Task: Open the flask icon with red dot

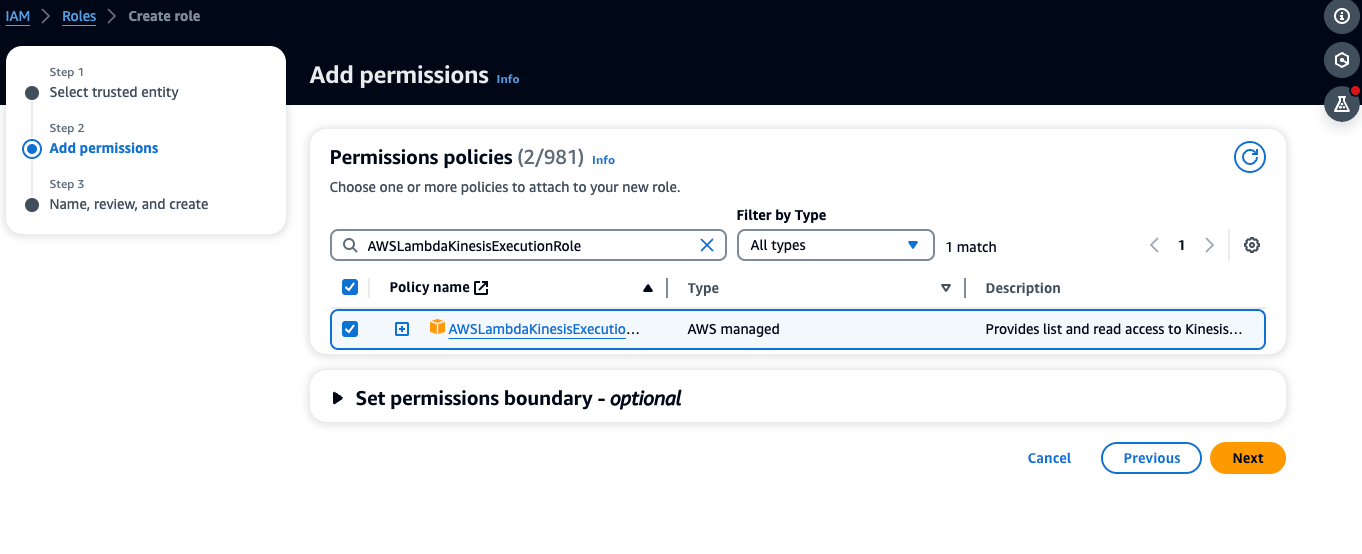Action: pos(1342,104)
